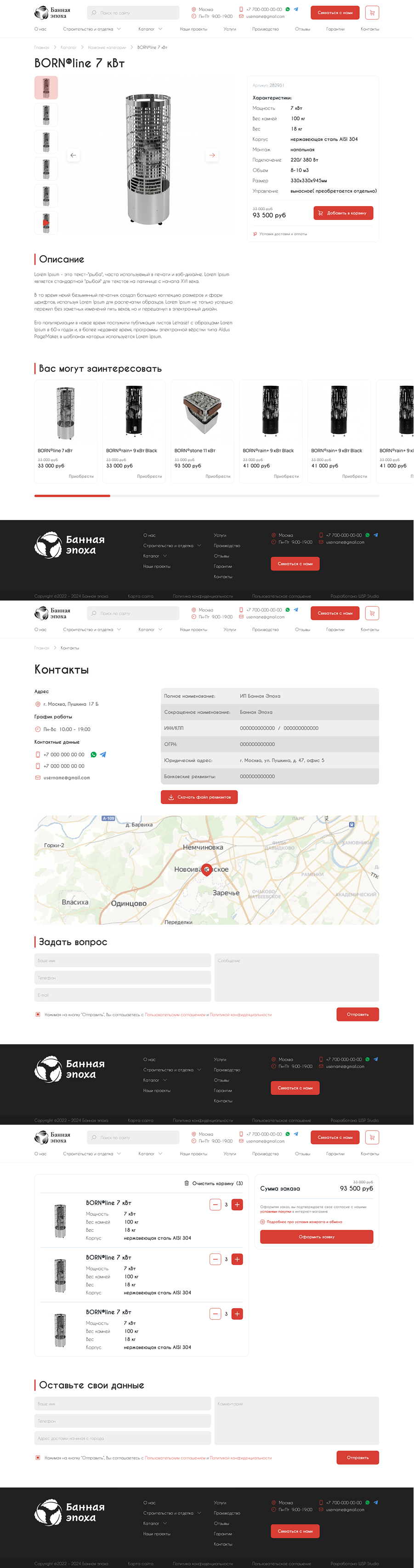This screenshot has width=414, height=1568.
Task: Click the Telegram icon in the cart page header
Action: [296, 1134]
